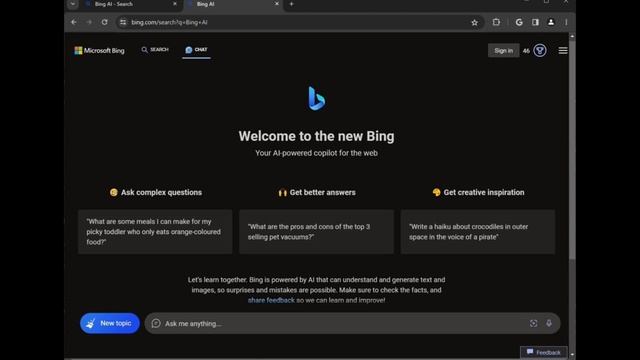This screenshot has height=360, width=640.
Task: Switch to the SEARCH tab
Action: pyautogui.click(x=155, y=49)
